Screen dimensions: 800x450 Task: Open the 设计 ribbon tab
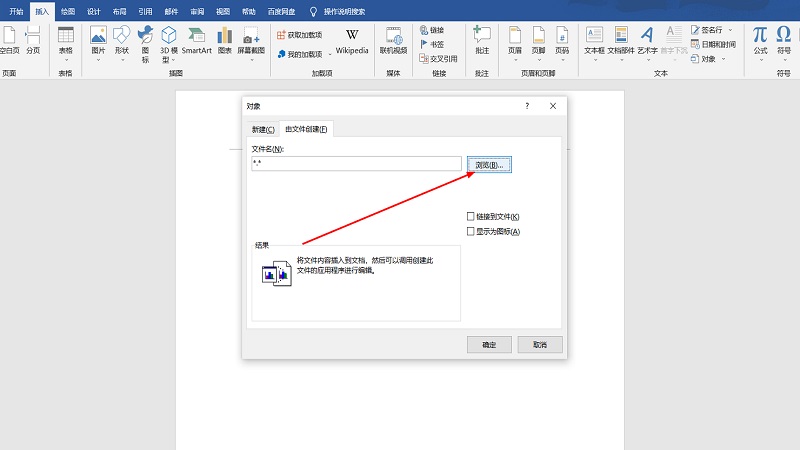coord(93,11)
